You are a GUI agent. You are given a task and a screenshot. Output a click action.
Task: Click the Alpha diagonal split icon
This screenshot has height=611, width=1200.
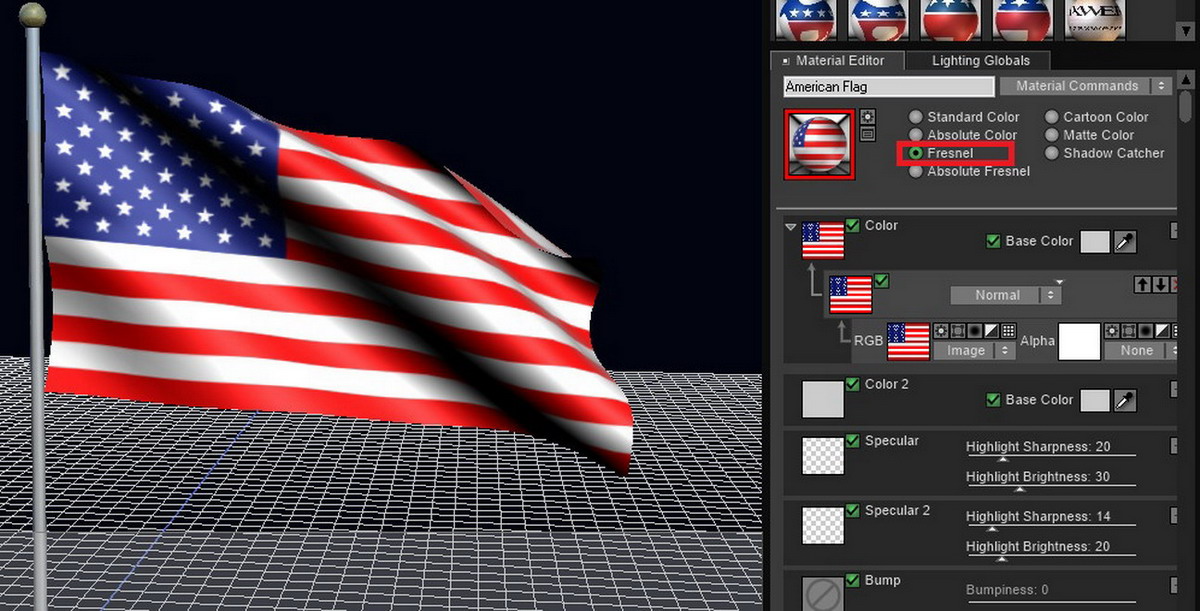click(x=1162, y=331)
